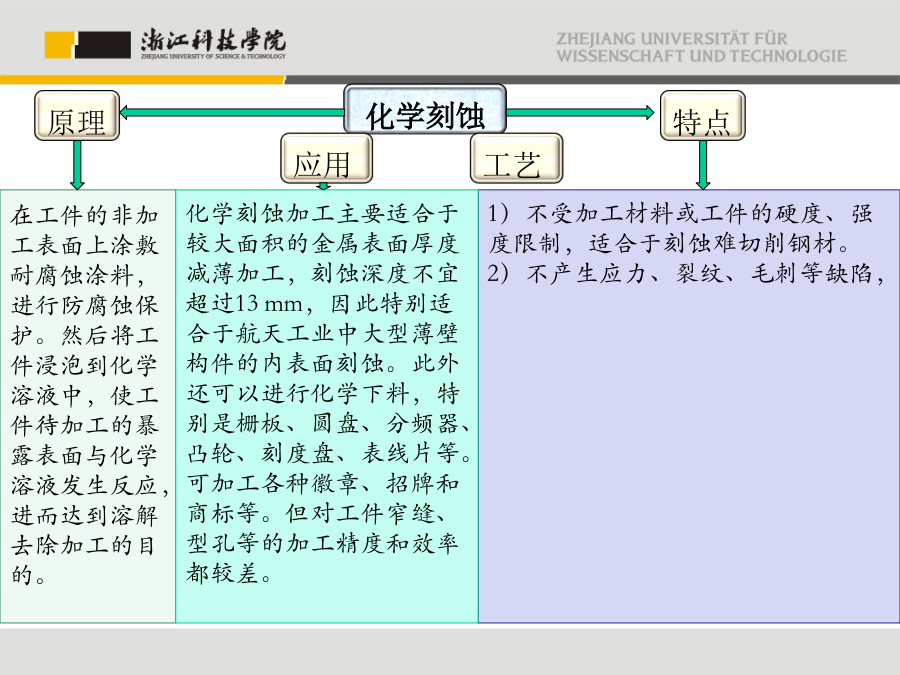The image size is (900, 675).
Task: Click ZHEJIANG UNIVERSITY OF SCIENCE & TECHNOLOGY subtitle
Action: point(213,56)
